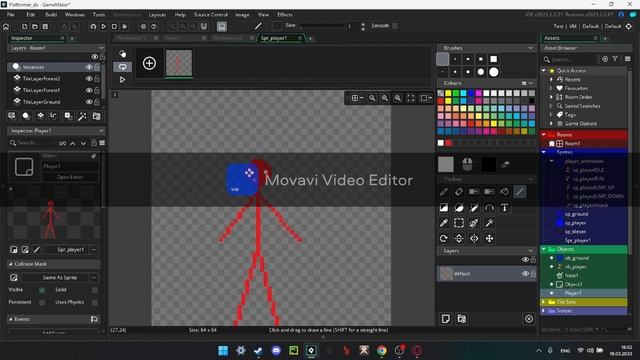
Task: Select the Magic wand tool in the Toolbox
Action: click(489, 223)
